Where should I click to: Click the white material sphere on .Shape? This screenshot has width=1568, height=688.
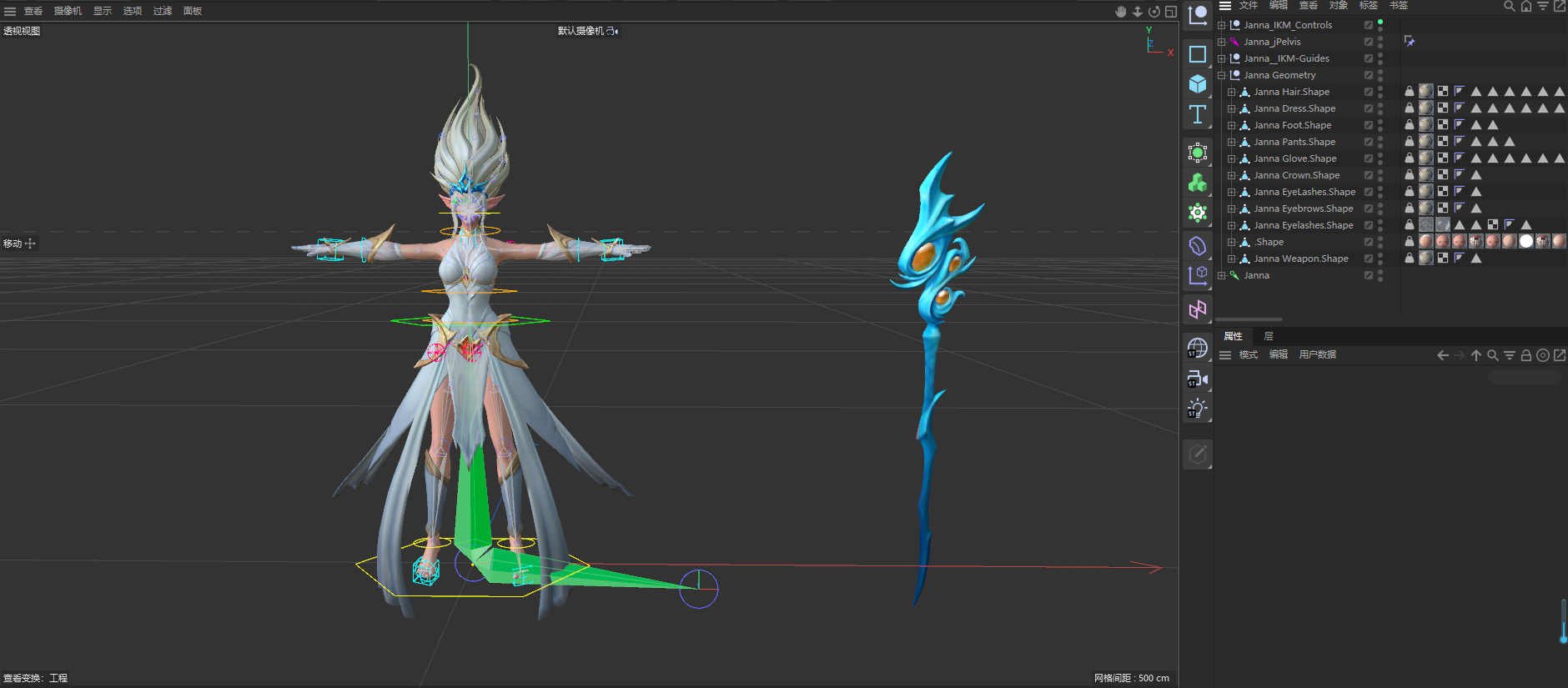pos(1526,242)
